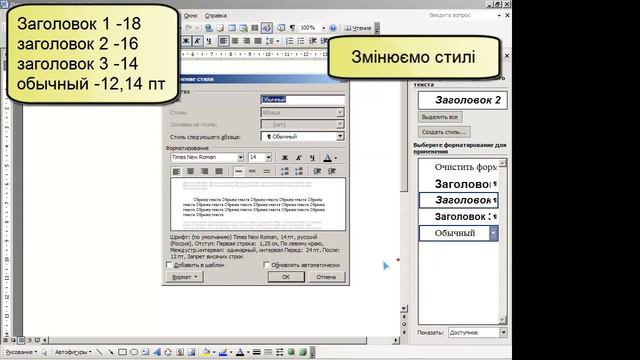Click the 'Введите вопрос' help search box

click(x=459, y=15)
